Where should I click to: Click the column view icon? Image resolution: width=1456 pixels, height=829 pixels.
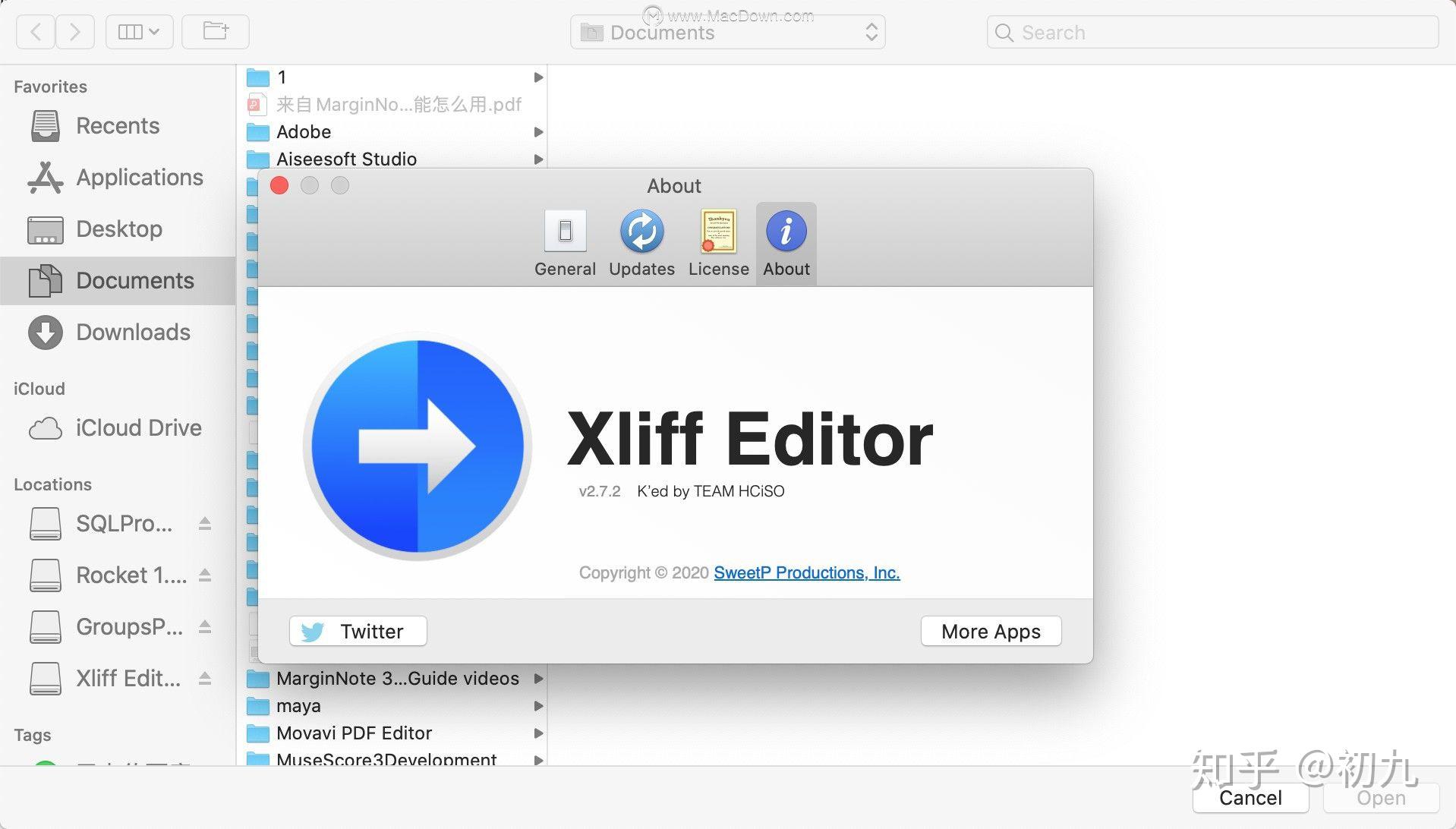[131, 31]
